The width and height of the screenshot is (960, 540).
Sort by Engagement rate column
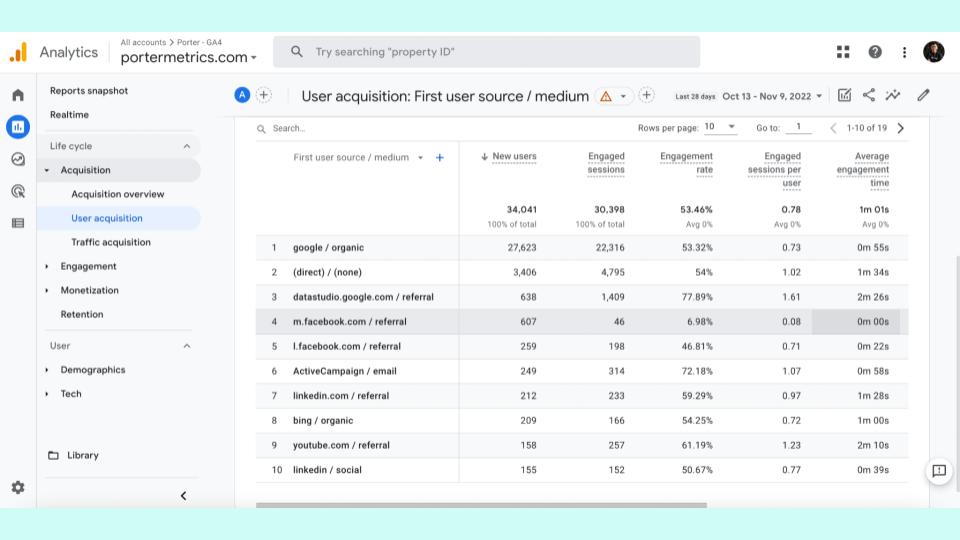coord(686,163)
